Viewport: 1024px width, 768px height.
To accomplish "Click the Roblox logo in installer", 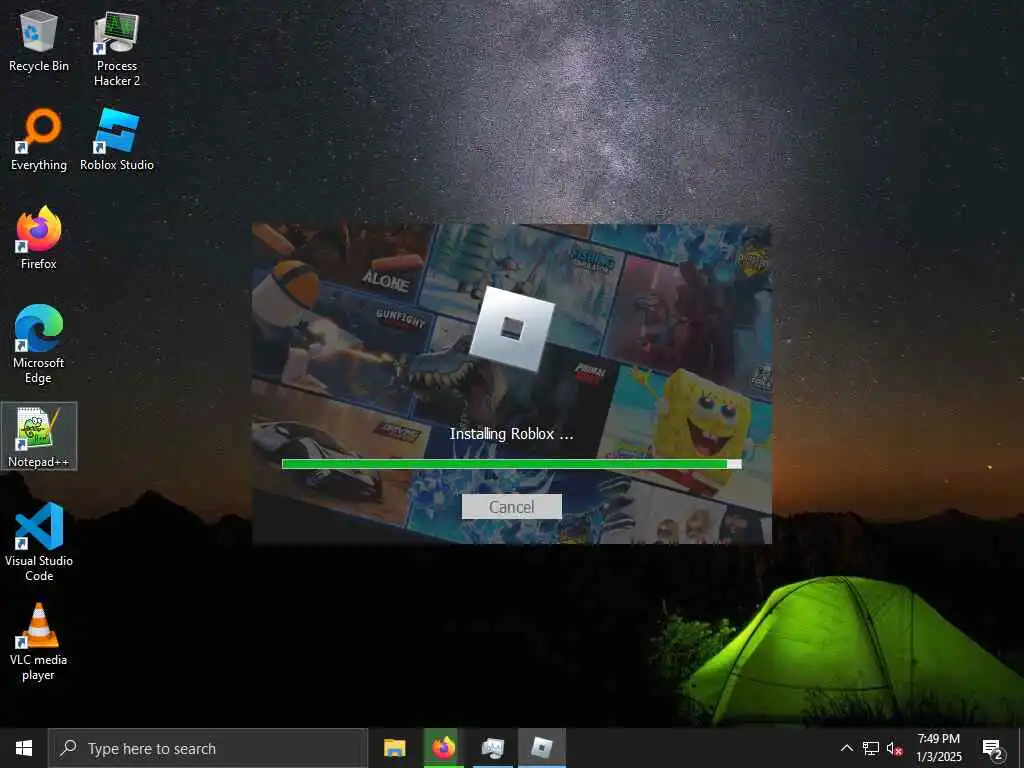I will click(x=512, y=329).
